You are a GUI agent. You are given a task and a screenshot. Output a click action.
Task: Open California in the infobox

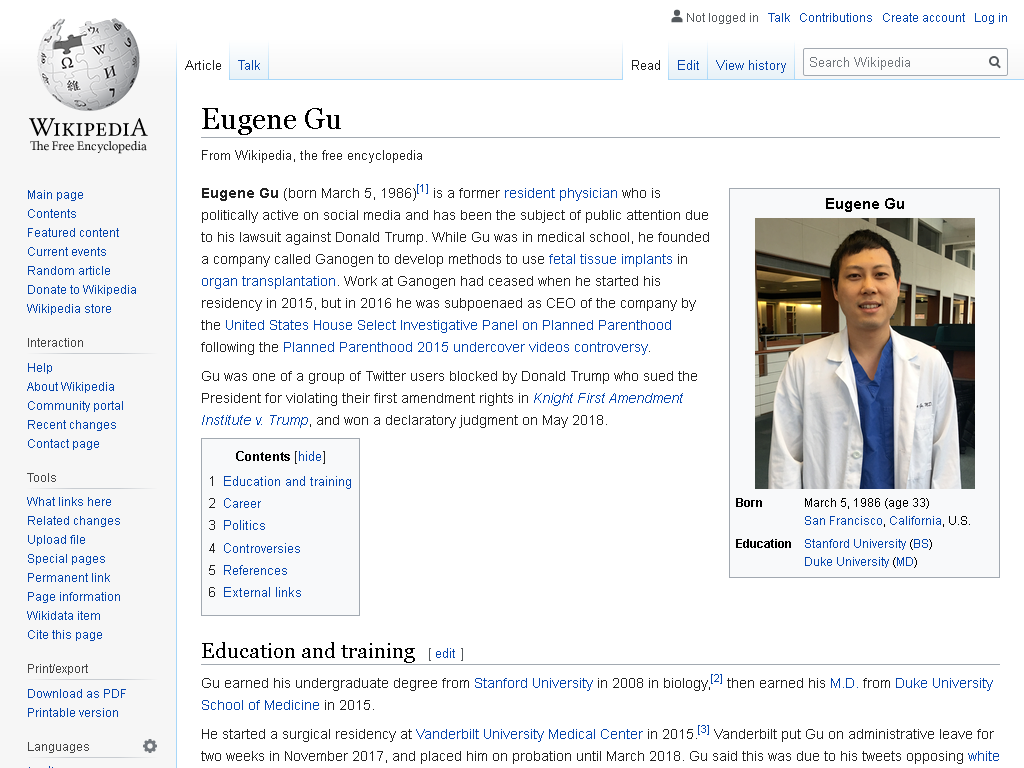(x=915, y=521)
